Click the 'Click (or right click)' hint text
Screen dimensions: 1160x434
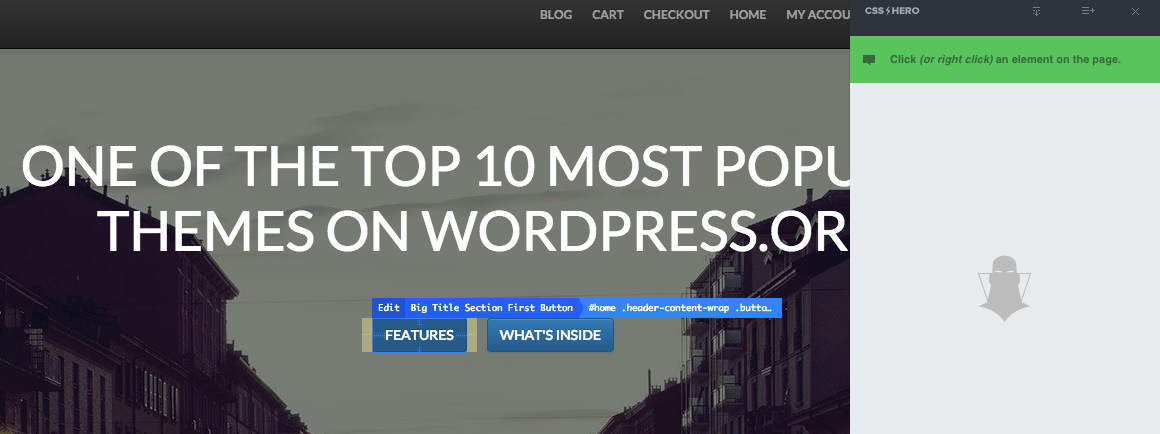1005,59
